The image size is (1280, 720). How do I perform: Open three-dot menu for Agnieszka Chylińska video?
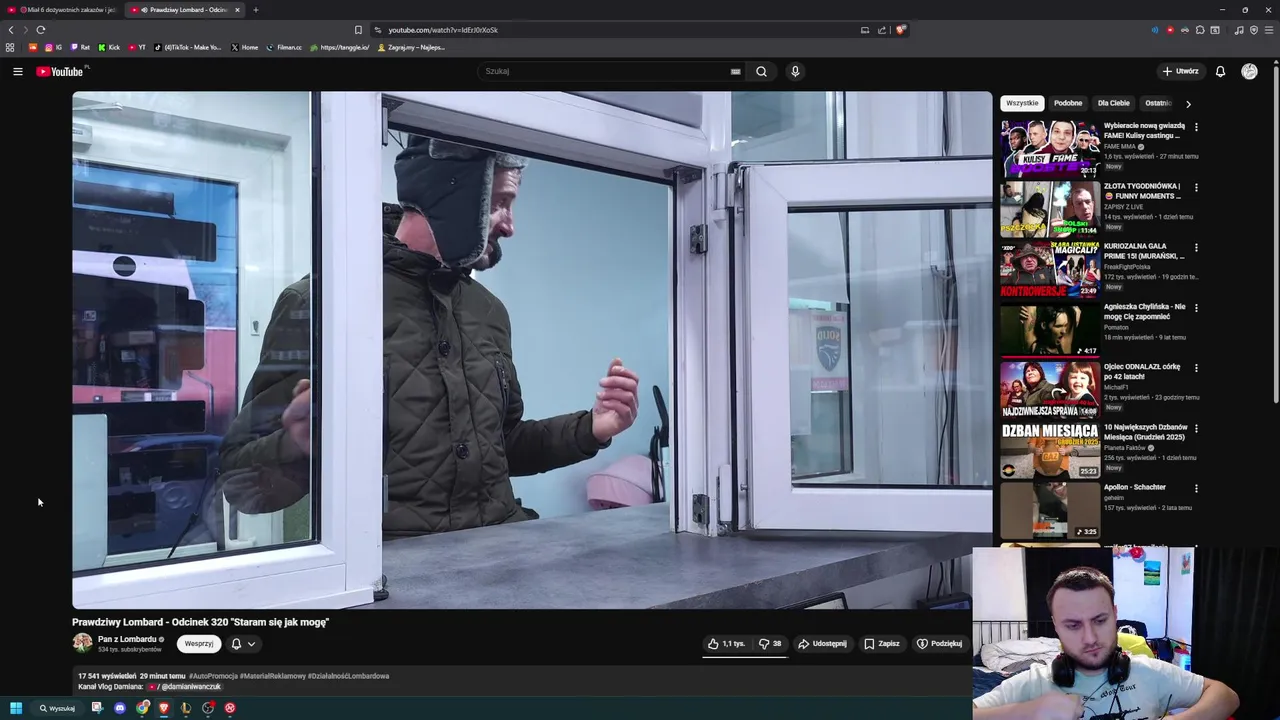coord(1196,308)
